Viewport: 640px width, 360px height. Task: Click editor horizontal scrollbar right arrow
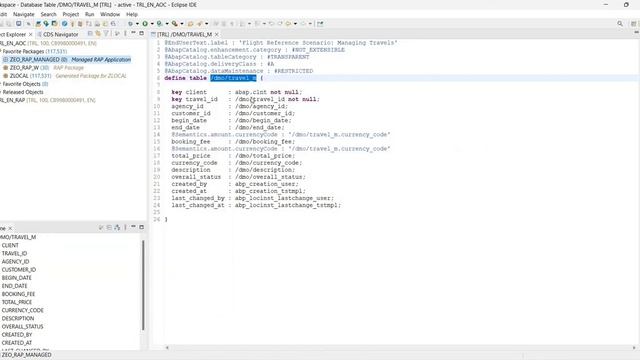(634, 347)
